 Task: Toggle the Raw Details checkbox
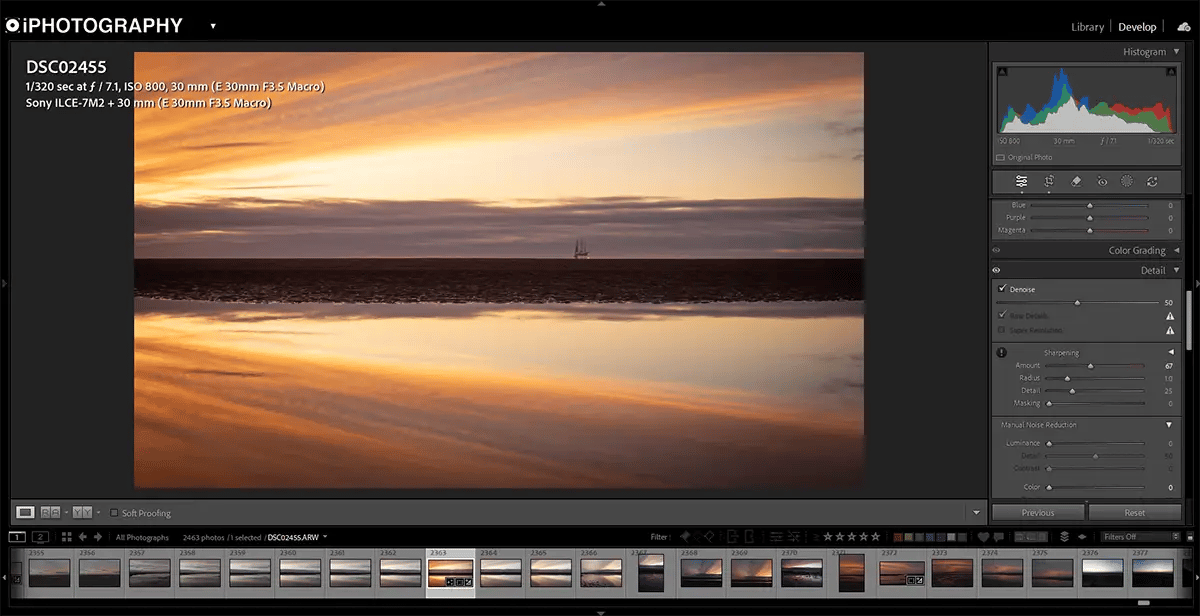click(x=1002, y=315)
